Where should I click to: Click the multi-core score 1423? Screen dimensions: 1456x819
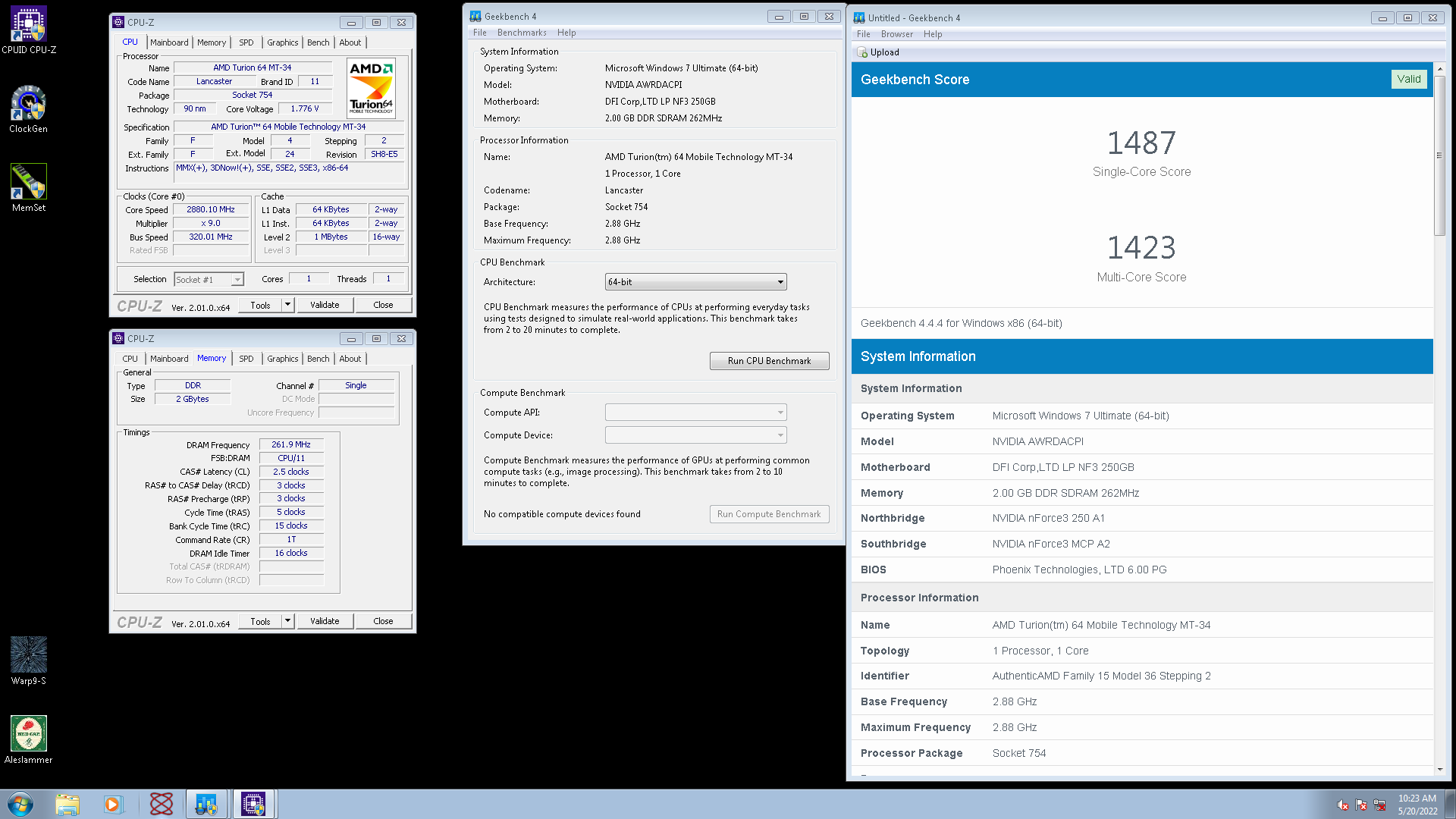[1141, 248]
